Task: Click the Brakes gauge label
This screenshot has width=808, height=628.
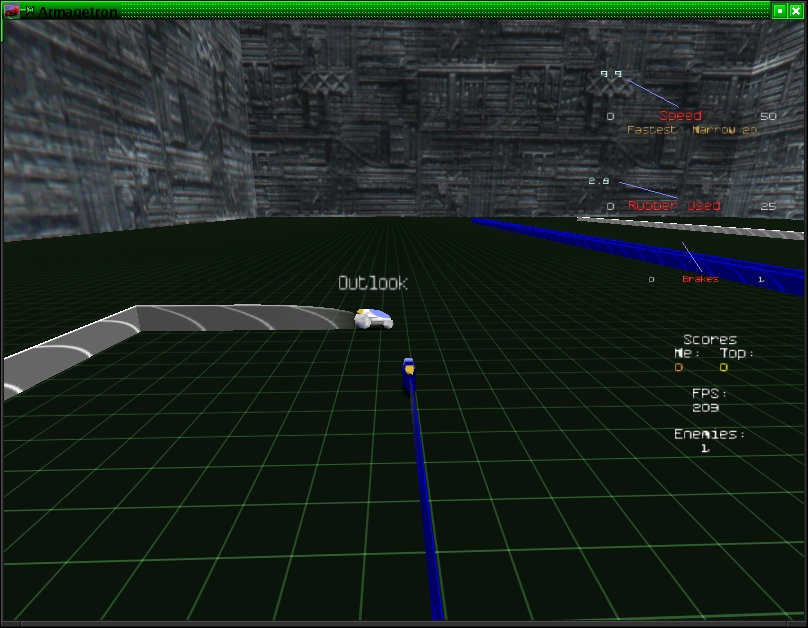Action: (700, 279)
